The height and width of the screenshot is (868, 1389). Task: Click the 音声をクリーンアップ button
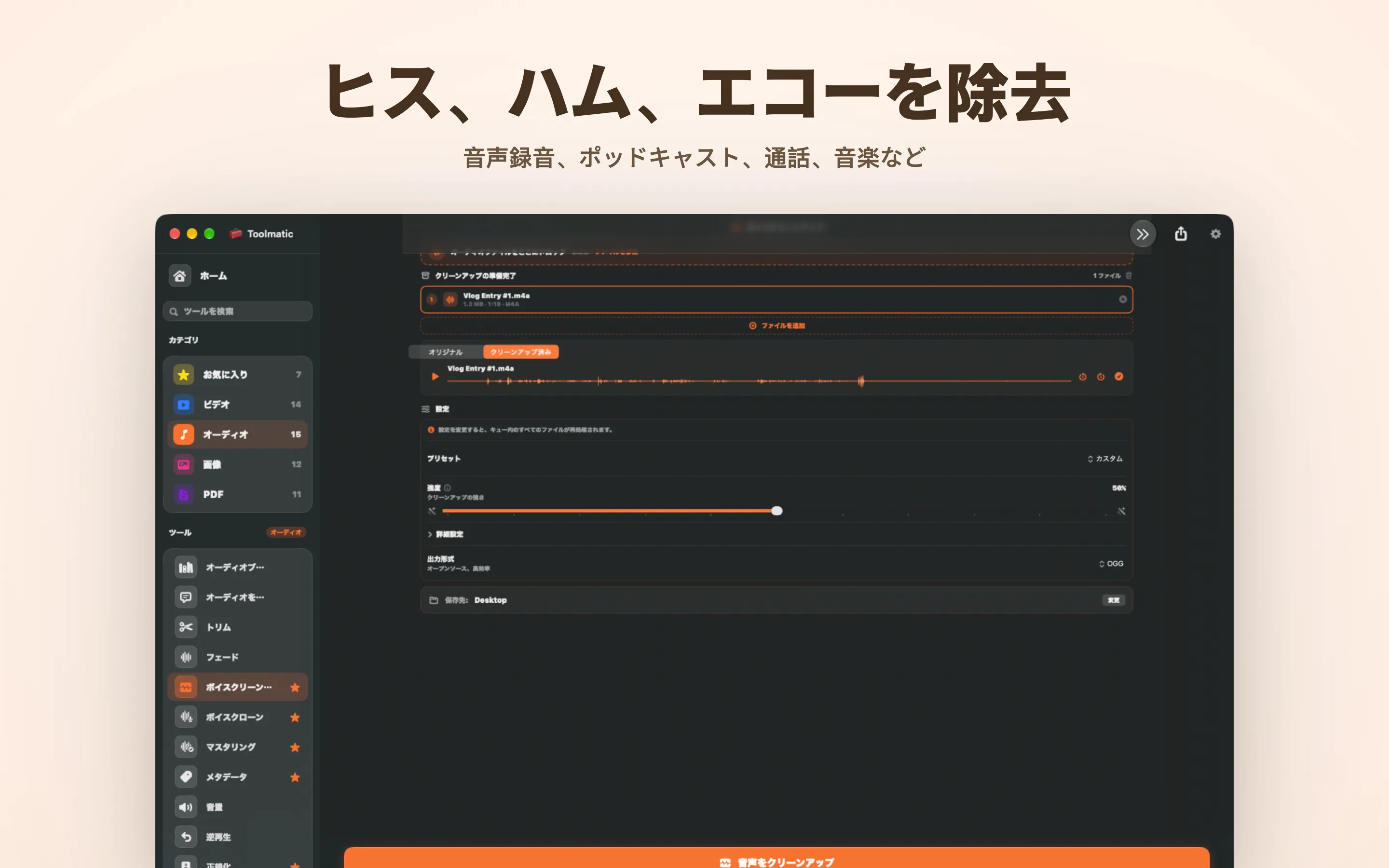(x=776, y=858)
